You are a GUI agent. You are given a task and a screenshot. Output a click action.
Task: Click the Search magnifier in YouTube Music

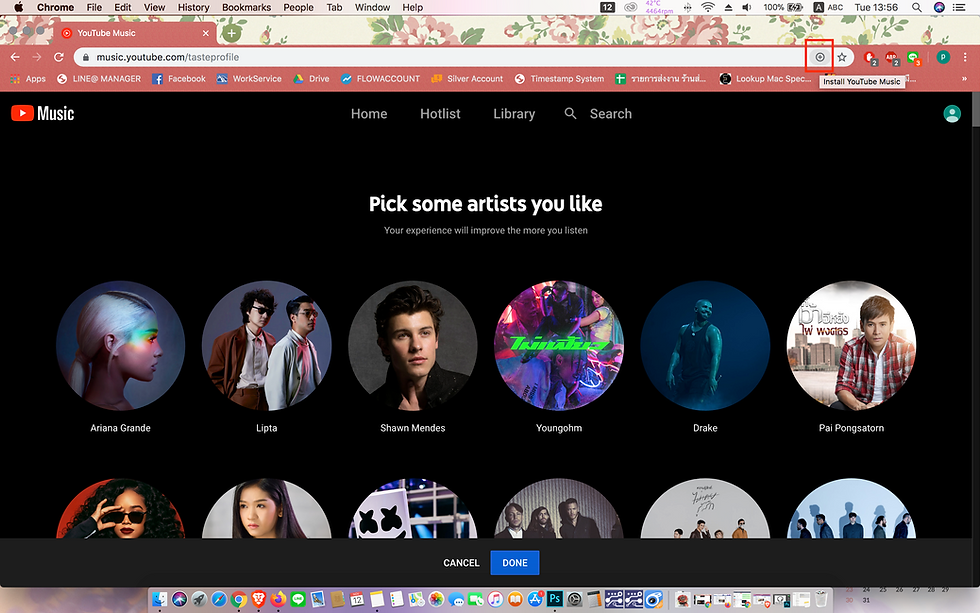(x=570, y=113)
